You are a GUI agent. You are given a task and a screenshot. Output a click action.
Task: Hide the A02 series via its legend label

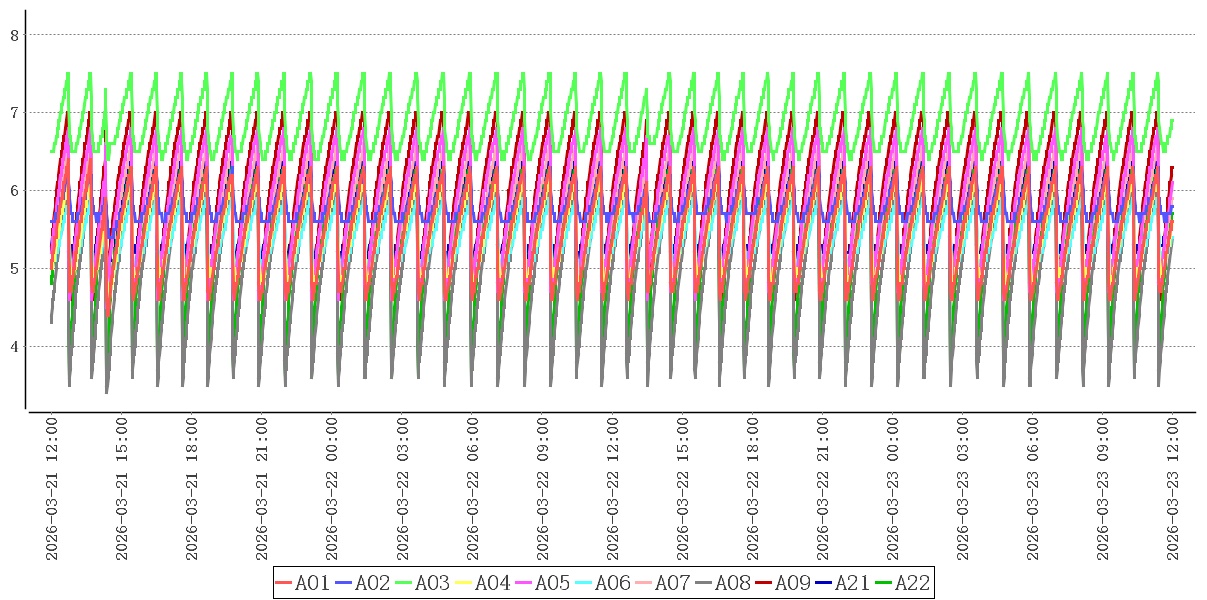pos(372,583)
